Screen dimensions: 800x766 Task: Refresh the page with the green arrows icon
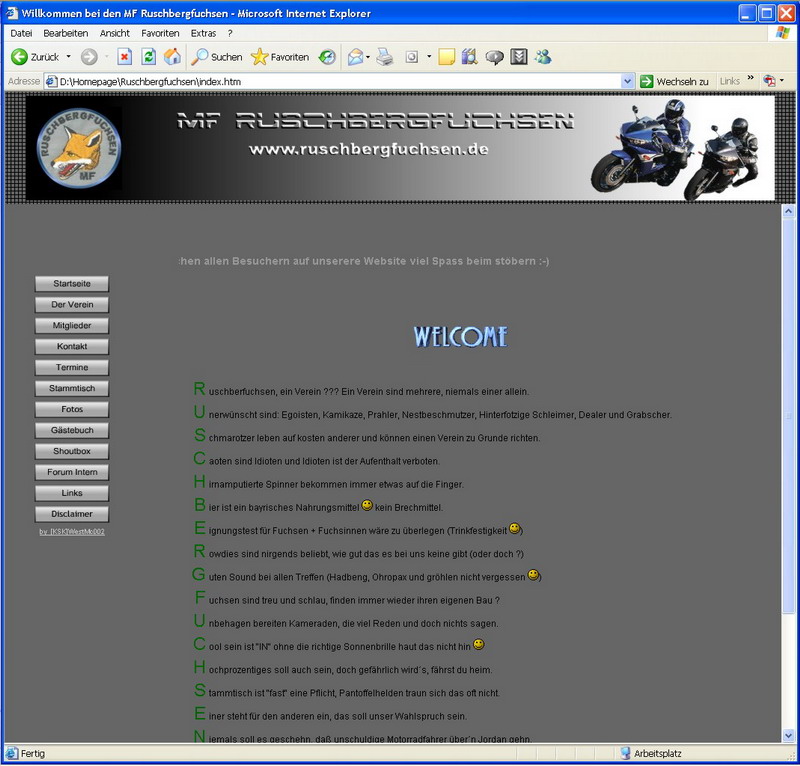[x=148, y=57]
